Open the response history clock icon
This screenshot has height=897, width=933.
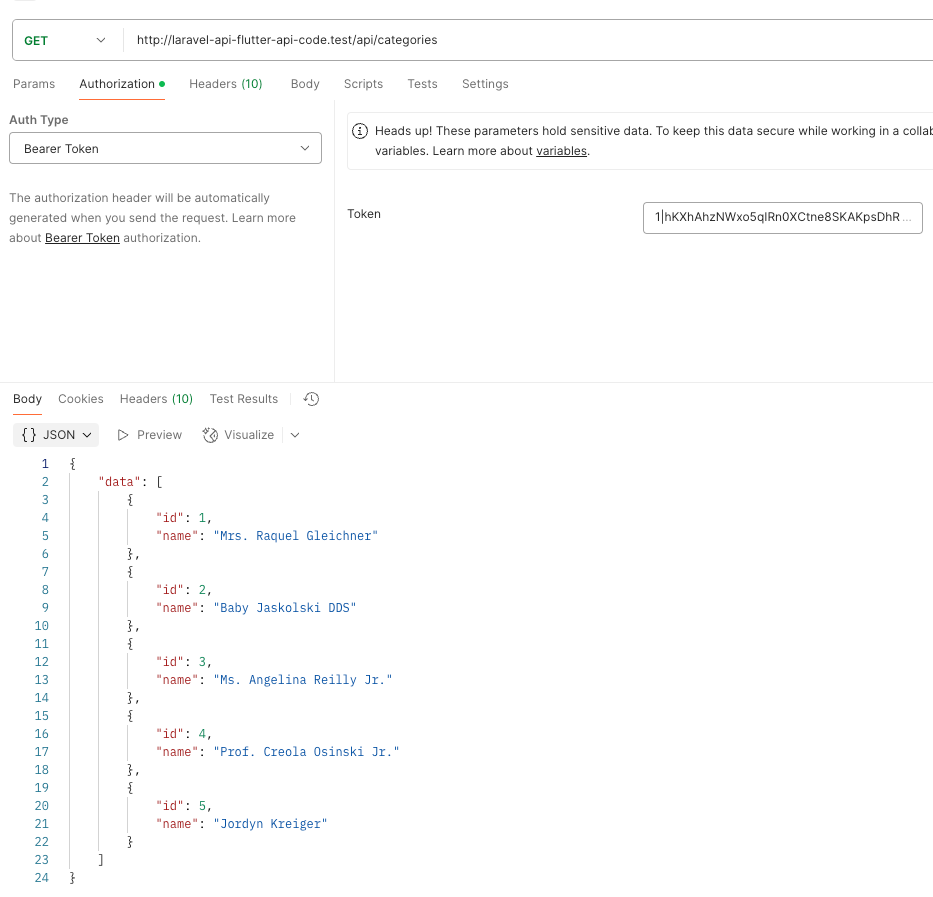[311, 399]
